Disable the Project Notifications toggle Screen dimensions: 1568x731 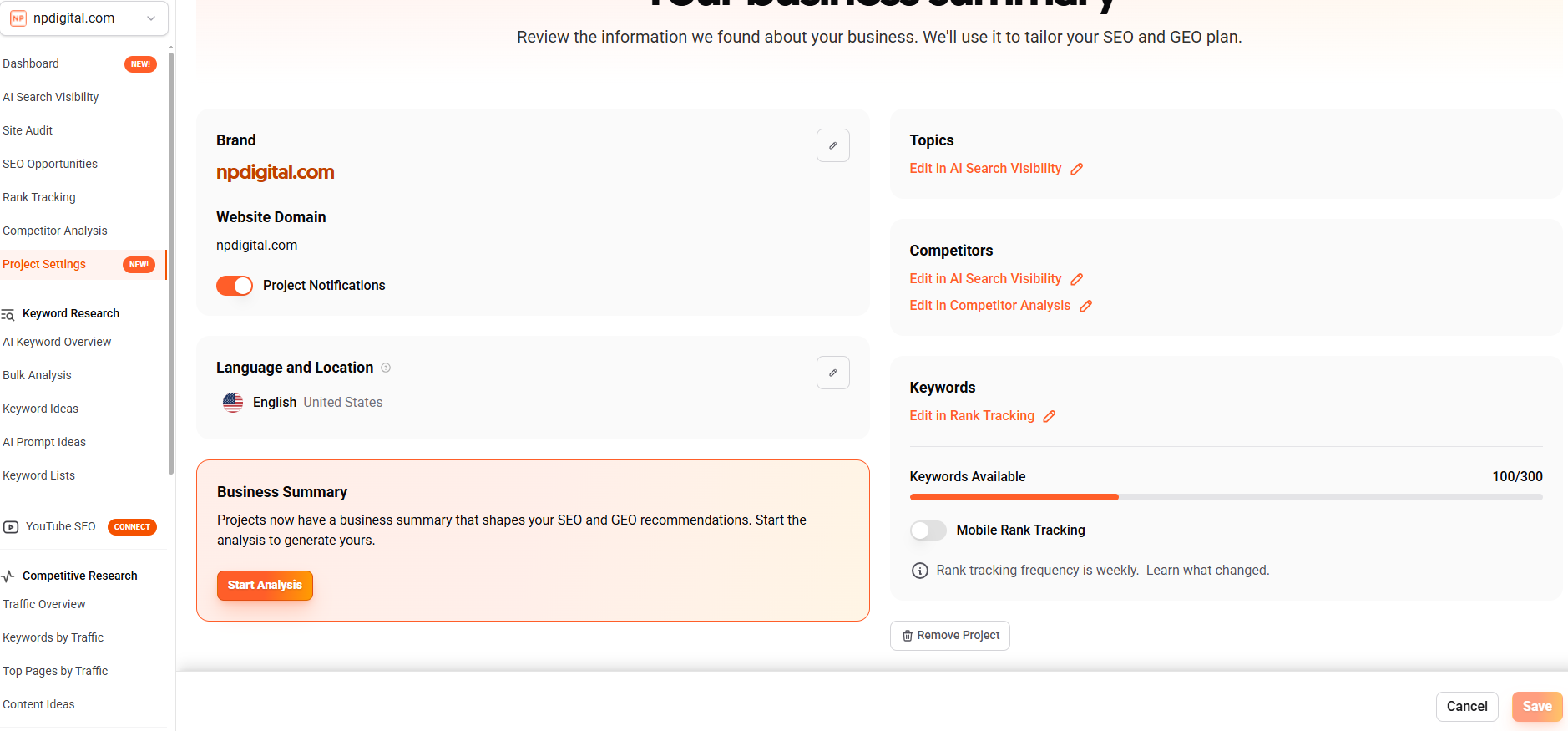click(x=235, y=286)
